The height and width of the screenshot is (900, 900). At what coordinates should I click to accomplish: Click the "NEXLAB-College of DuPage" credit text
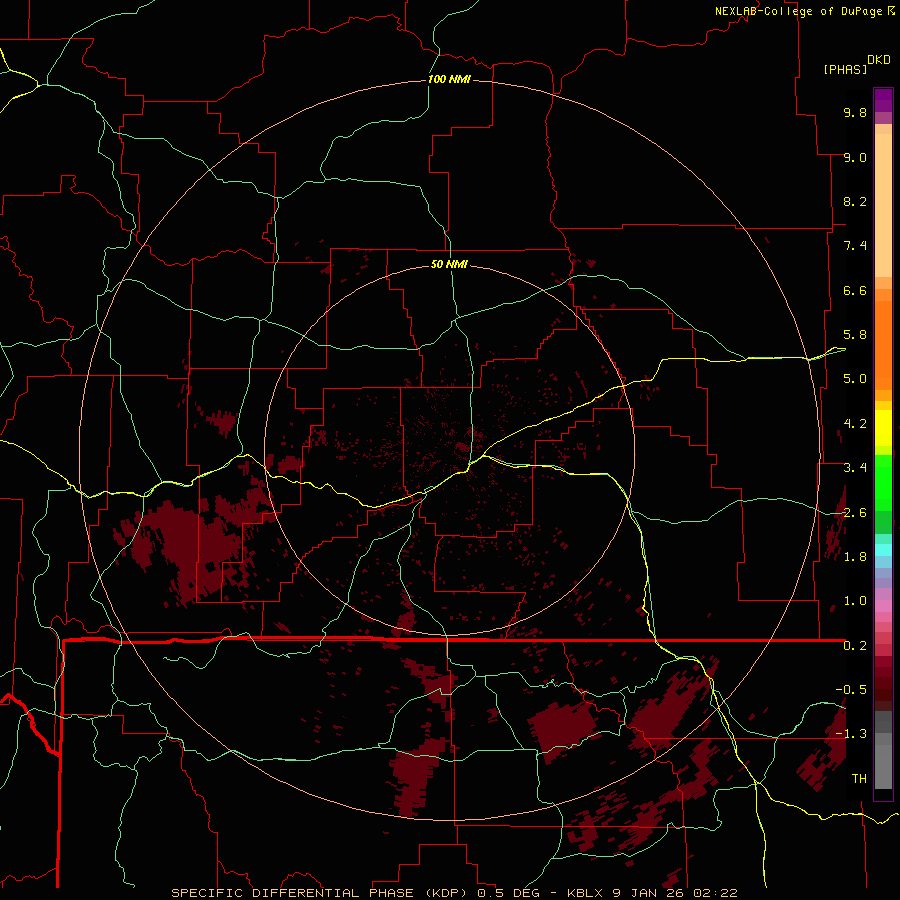click(x=799, y=11)
